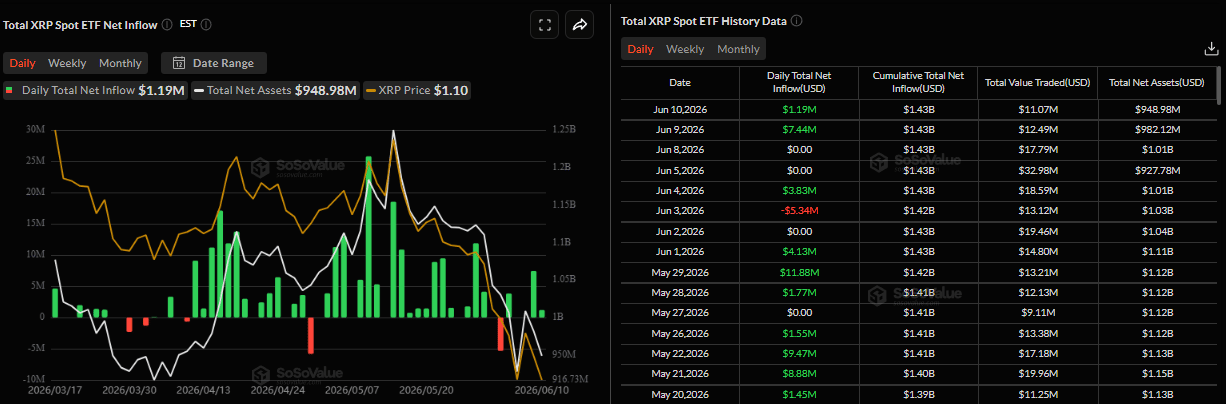Click the $9.11M value traded cell

coord(1037,312)
